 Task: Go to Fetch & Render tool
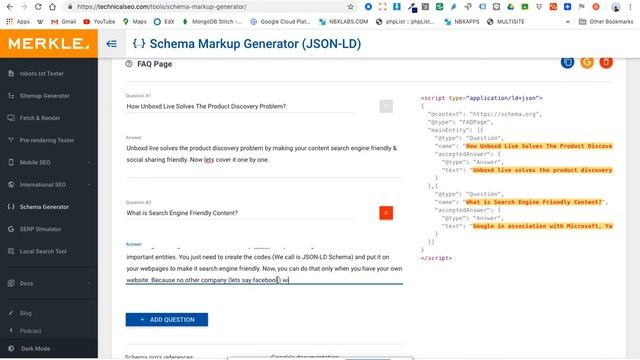coord(40,118)
